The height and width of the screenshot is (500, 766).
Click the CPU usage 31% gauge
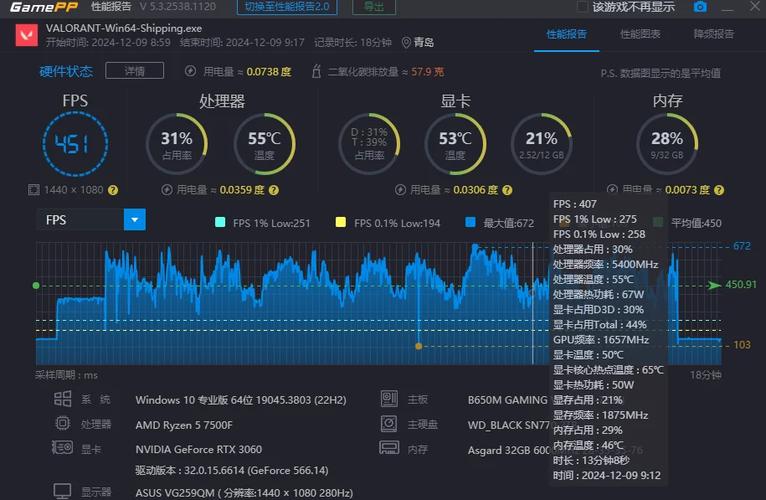point(177,144)
